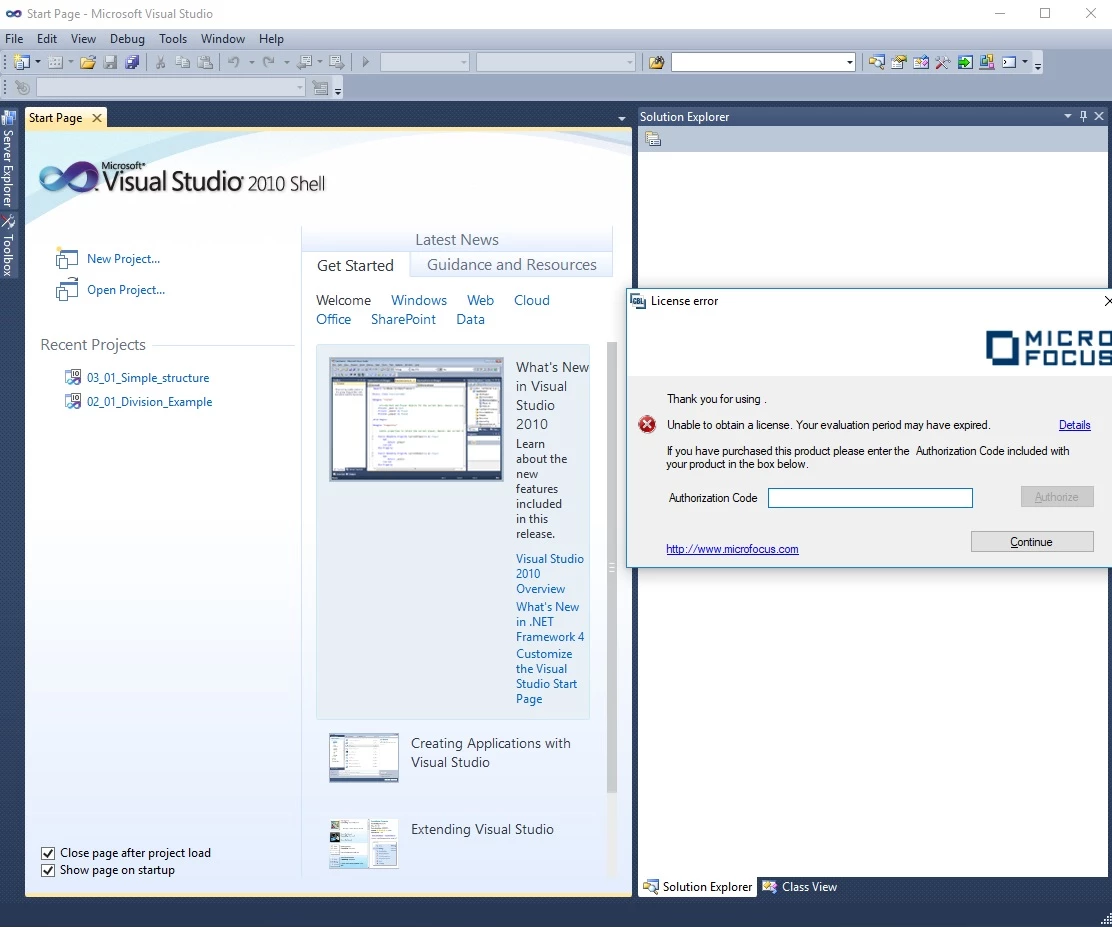Viewport: 1112px width, 927px height.
Task: Click the Details link in License error
Action: tap(1074, 425)
